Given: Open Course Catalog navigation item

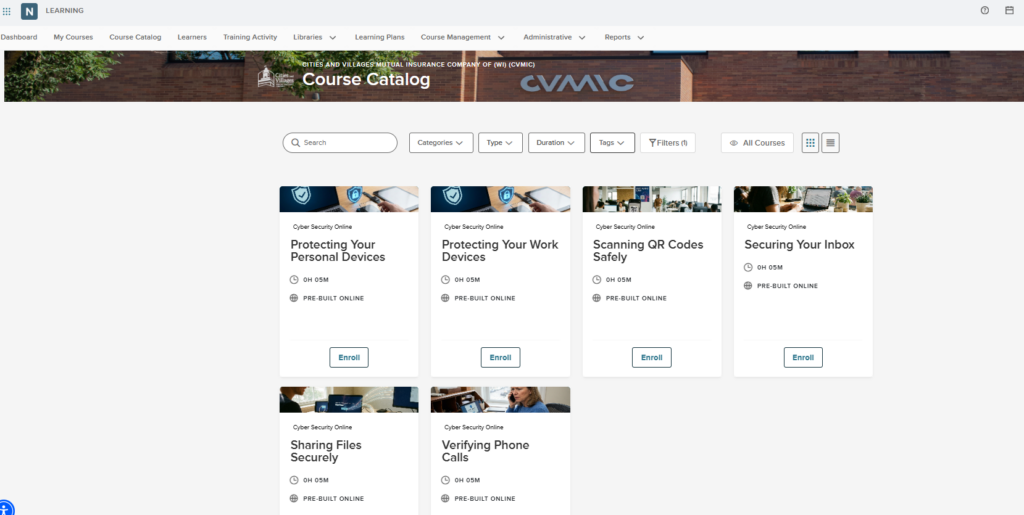Looking at the screenshot, I should coord(135,37).
